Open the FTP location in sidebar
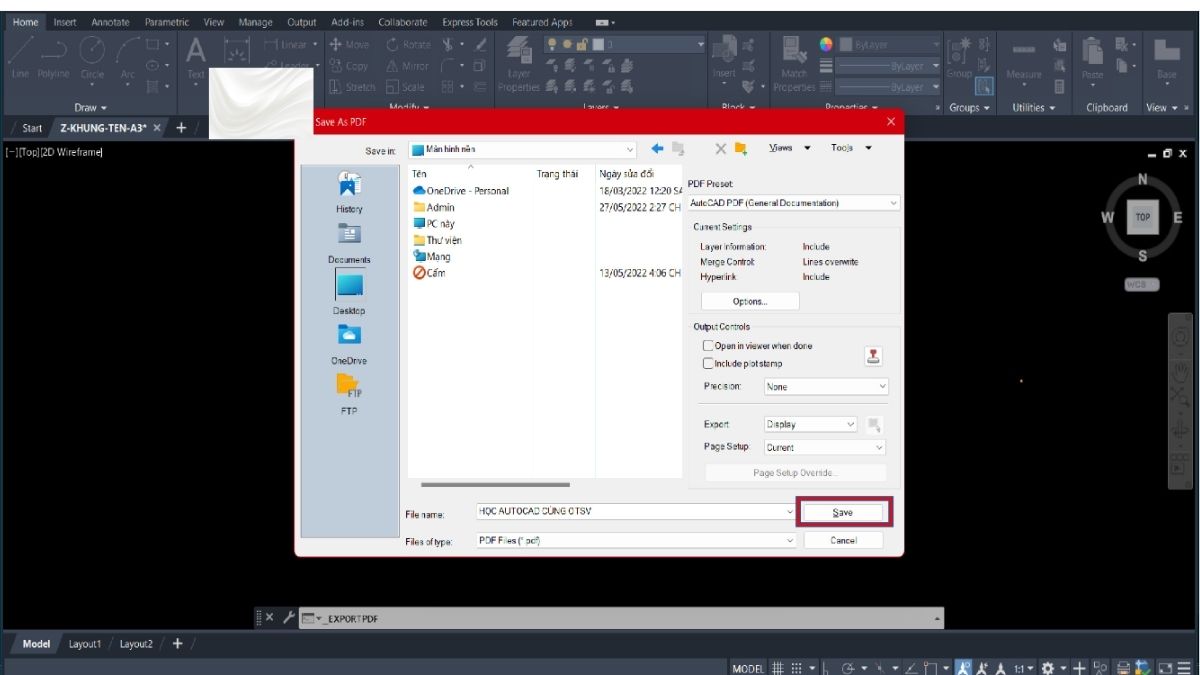This screenshot has height=675, width=1200. (350, 393)
